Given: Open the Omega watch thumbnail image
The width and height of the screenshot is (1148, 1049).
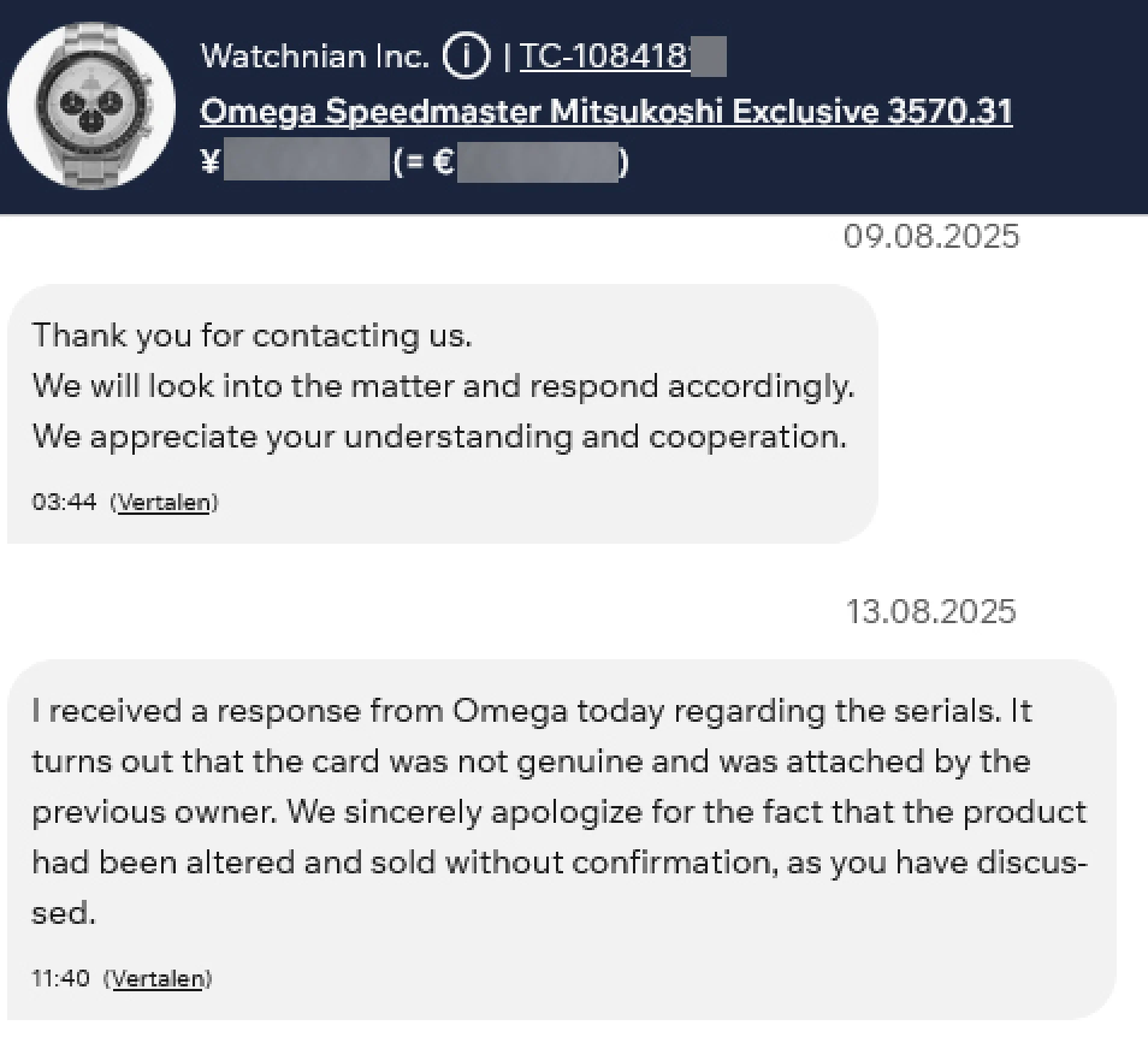Looking at the screenshot, I should pyautogui.click(x=91, y=106).
